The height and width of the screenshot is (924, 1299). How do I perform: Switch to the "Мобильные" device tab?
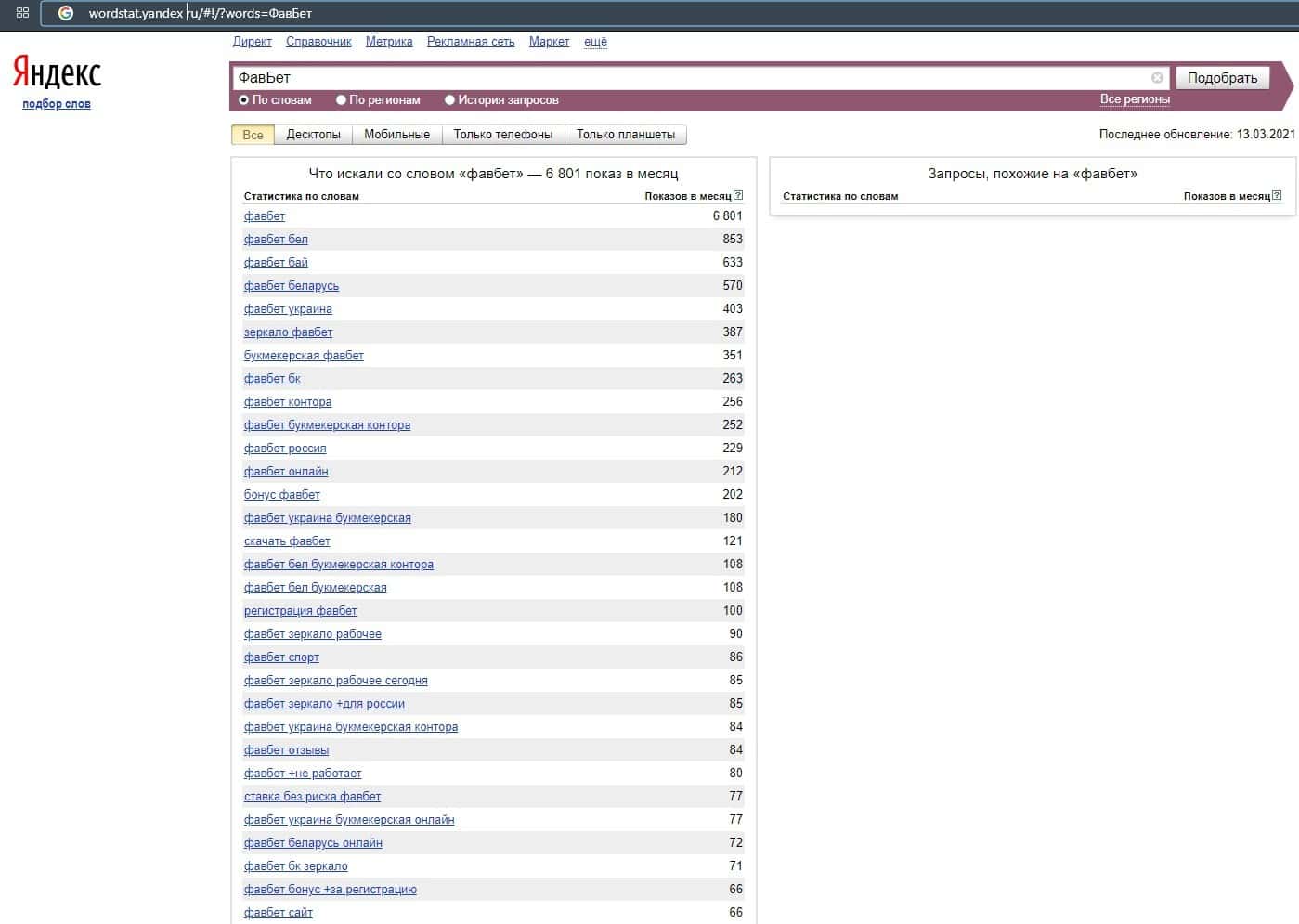(x=396, y=135)
